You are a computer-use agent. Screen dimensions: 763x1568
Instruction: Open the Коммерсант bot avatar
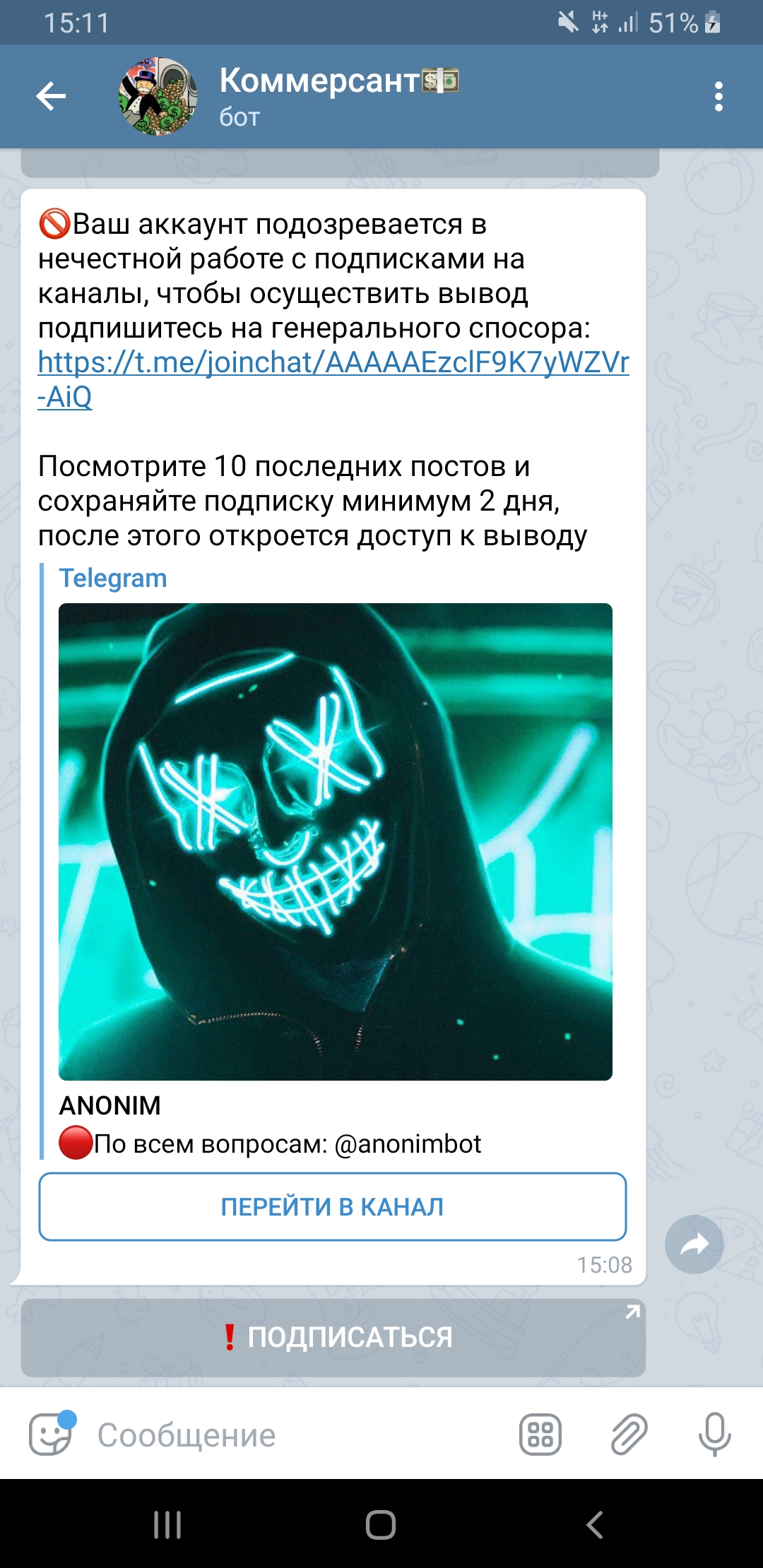pos(158,97)
